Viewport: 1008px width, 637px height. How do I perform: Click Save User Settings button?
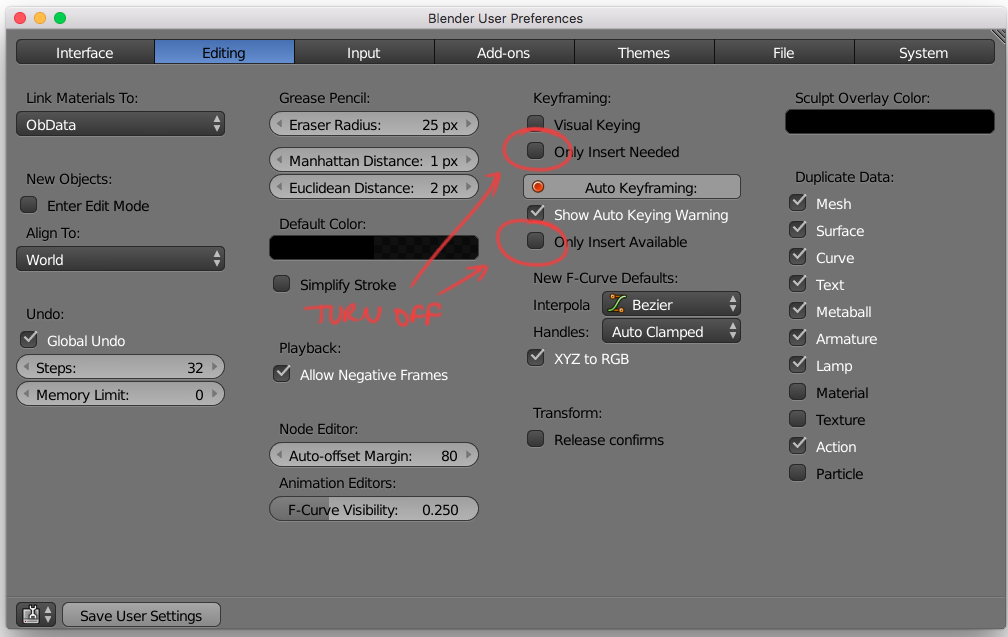141,615
